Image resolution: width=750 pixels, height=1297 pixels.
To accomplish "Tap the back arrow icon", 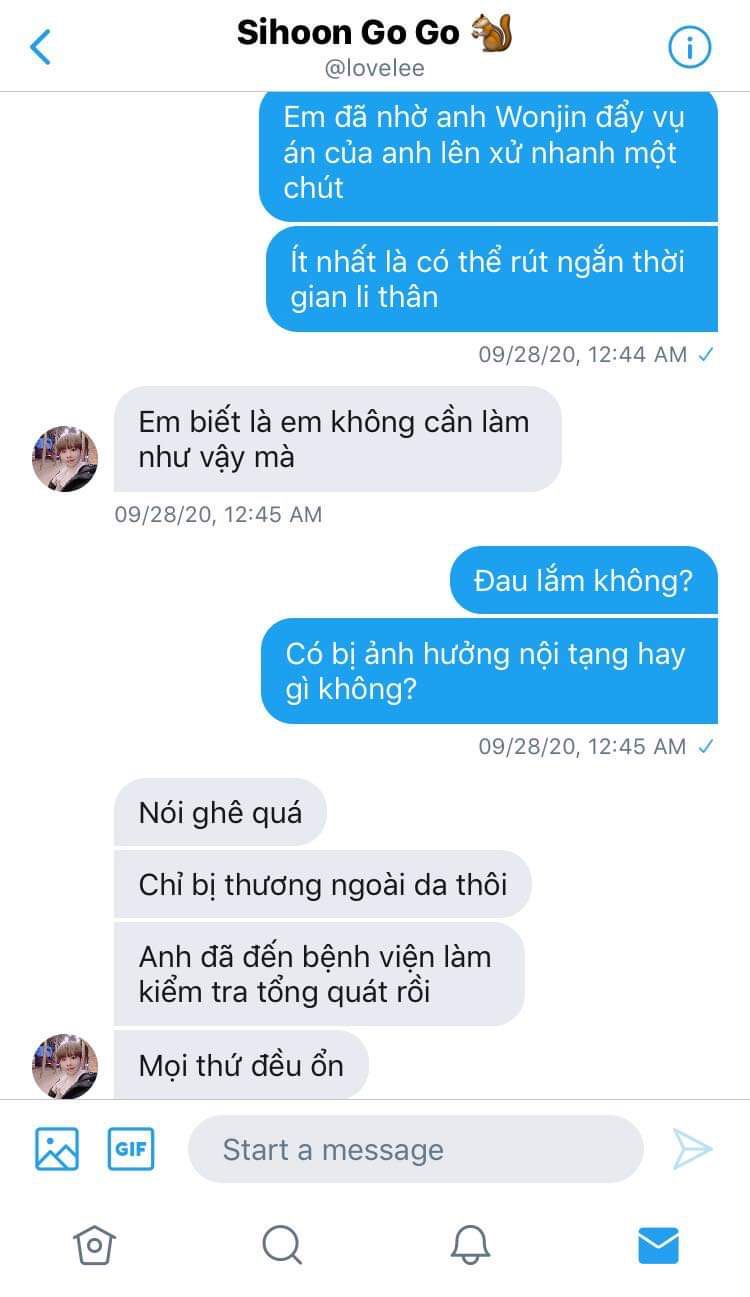I will pyautogui.click(x=40, y=46).
